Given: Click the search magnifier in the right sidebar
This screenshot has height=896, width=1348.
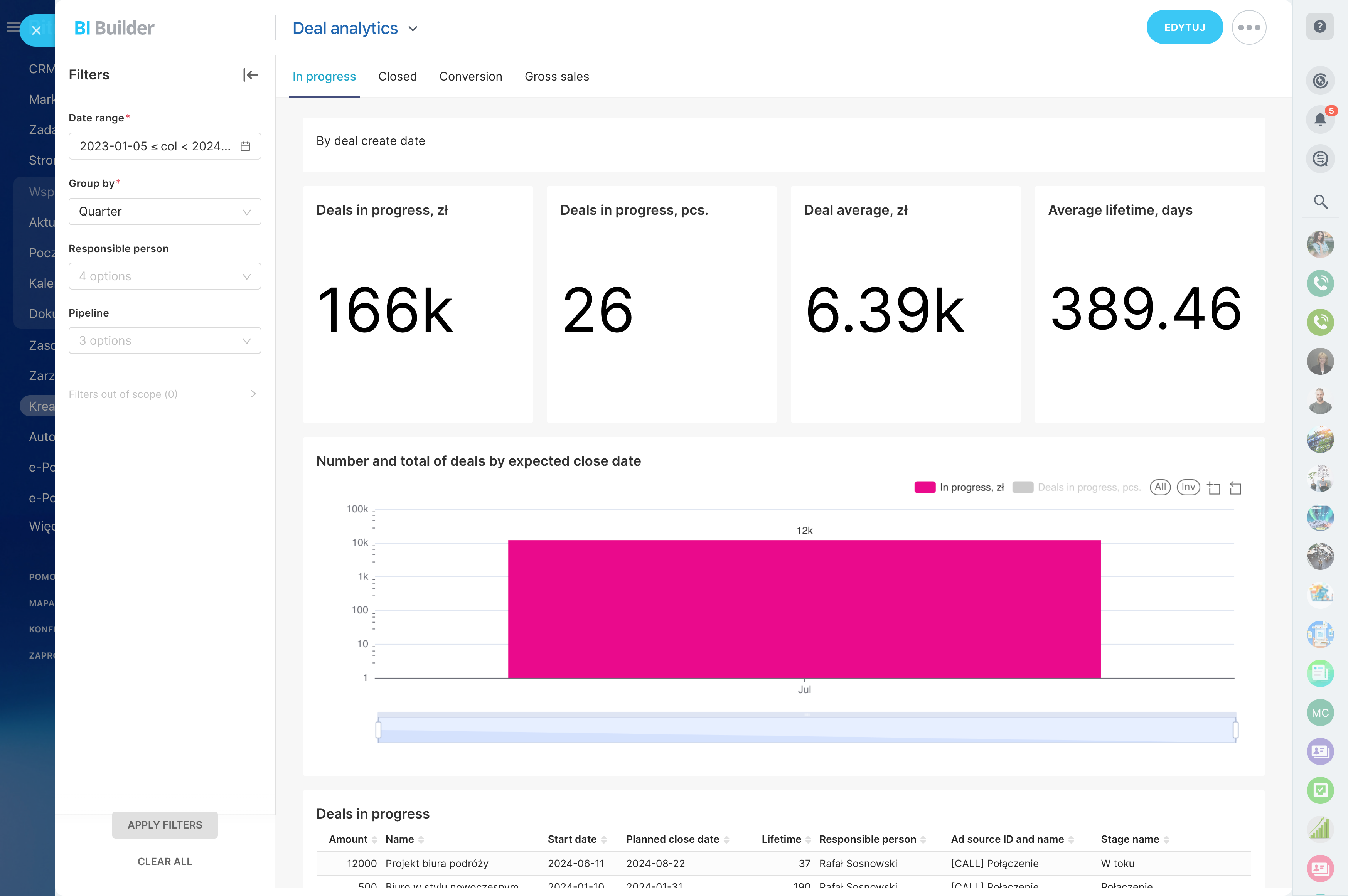Looking at the screenshot, I should click(1320, 202).
